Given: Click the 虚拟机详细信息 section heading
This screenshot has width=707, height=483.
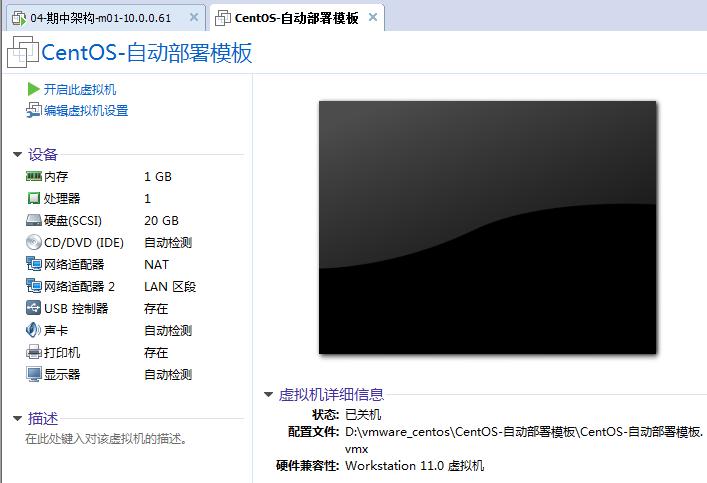Looking at the screenshot, I should point(331,395).
